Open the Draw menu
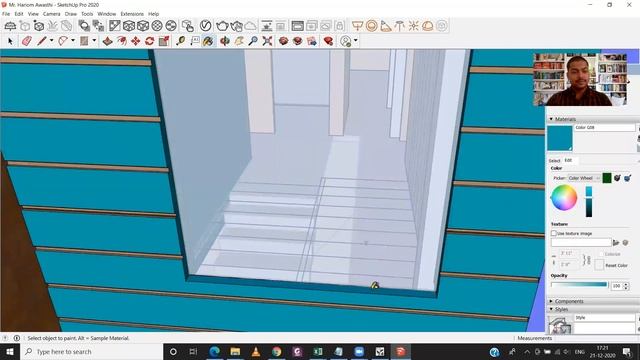Viewport: 640px width, 360px height. coord(71,14)
